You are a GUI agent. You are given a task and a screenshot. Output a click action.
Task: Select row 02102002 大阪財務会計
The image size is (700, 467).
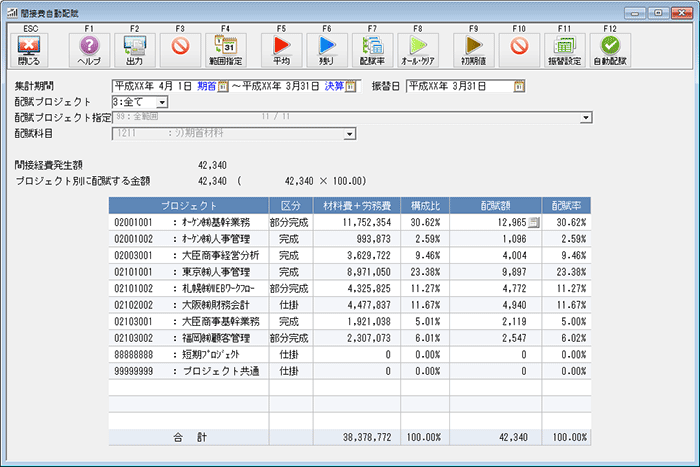350,305
